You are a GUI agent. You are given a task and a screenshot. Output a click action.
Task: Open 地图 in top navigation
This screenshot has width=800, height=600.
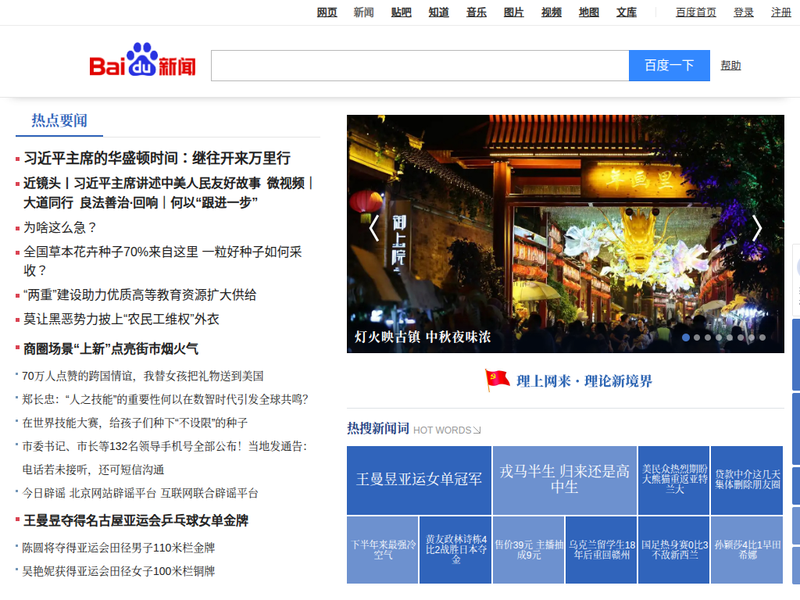[589, 12]
